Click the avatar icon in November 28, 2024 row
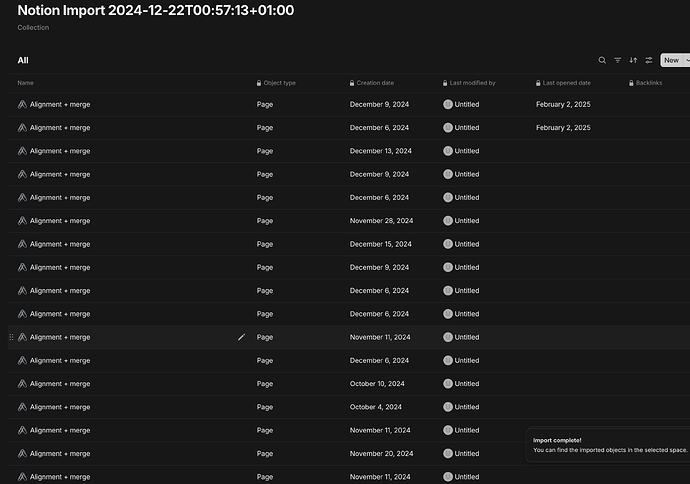Screen dimensions: 690x484 click(x=448, y=221)
